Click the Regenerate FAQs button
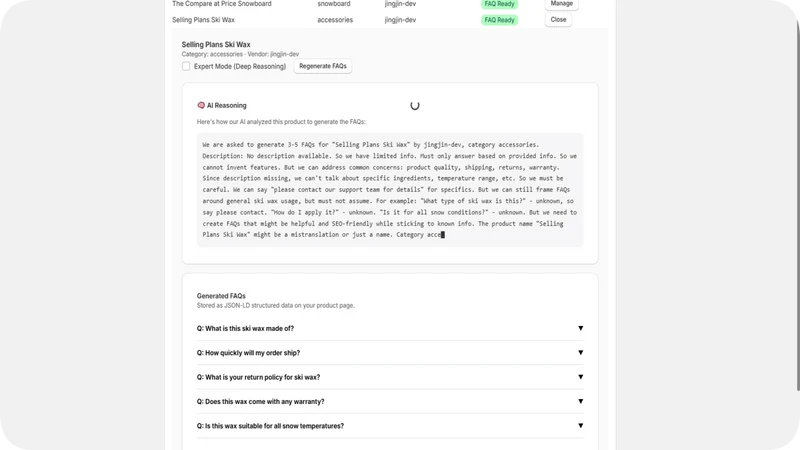Viewport: 800px width, 450px height. (x=322, y=66)
